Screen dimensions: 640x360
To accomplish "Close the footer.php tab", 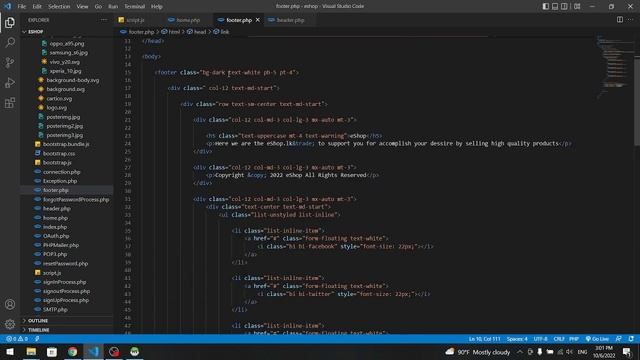I will pyautogui.click(x=258, y=20).
